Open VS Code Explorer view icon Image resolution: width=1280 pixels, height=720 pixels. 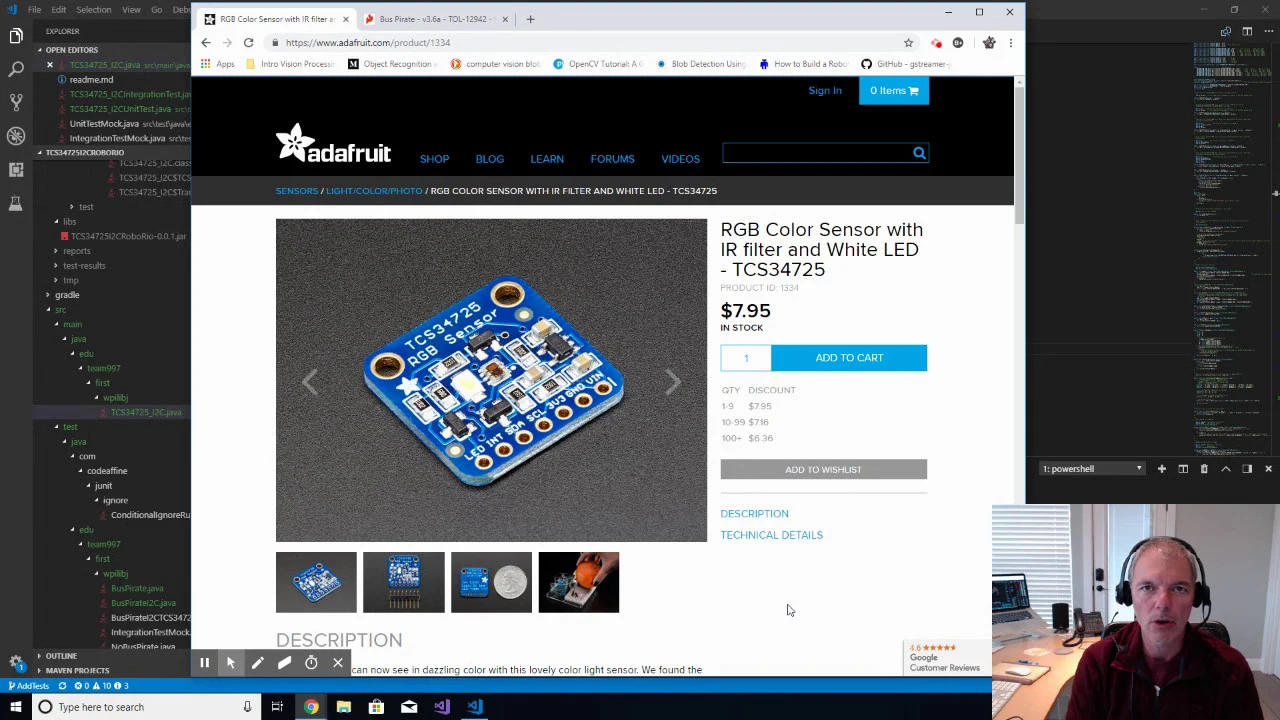click(16, 36)
